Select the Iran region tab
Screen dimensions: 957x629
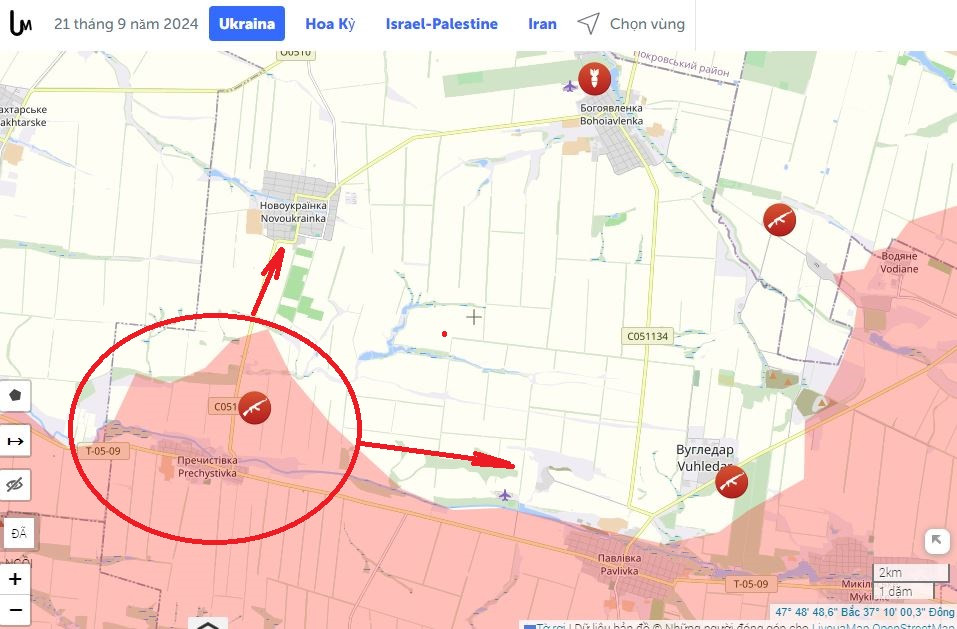(x=542, y=23)
